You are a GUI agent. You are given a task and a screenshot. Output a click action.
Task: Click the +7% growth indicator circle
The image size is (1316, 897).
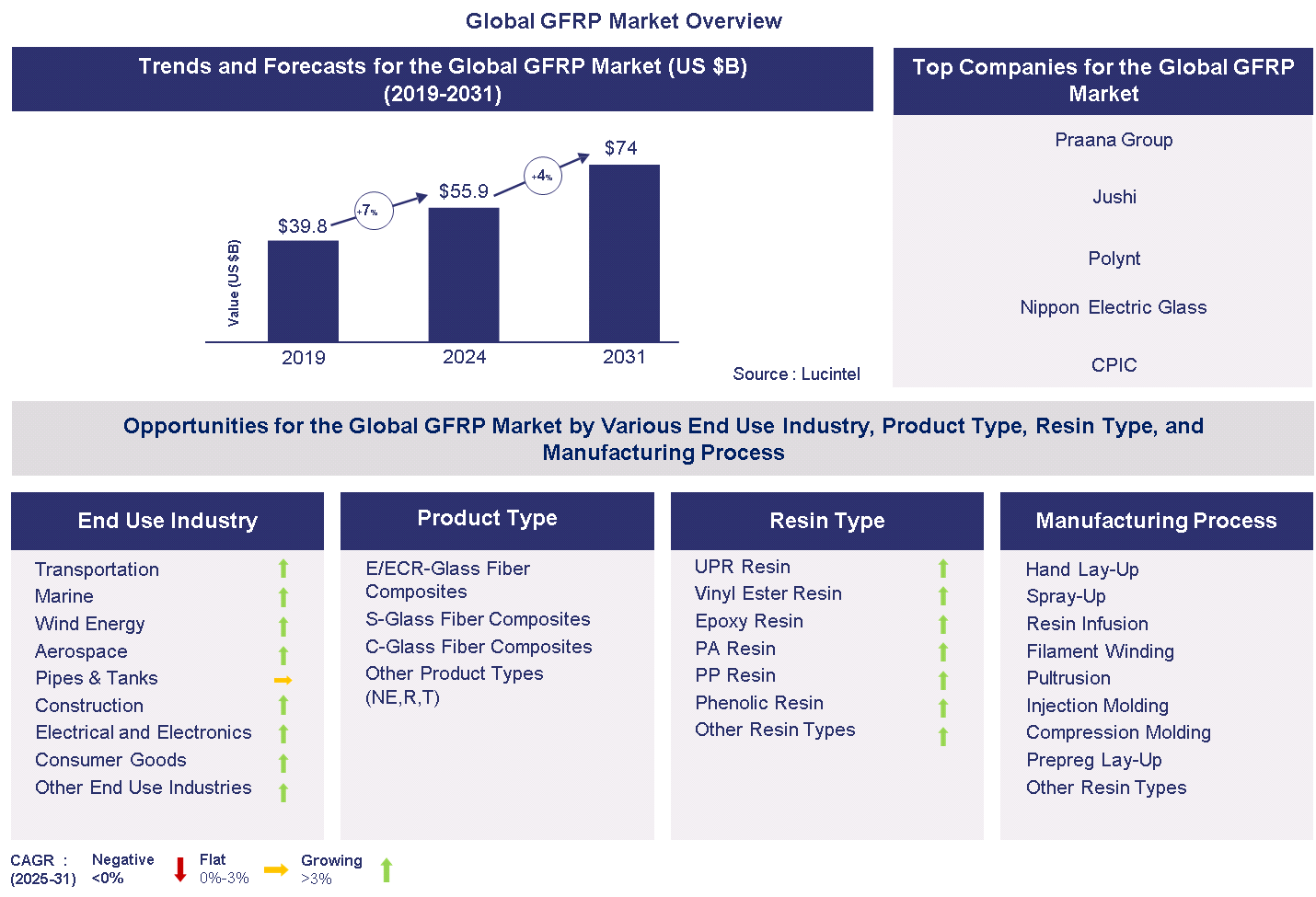(373, 211)
